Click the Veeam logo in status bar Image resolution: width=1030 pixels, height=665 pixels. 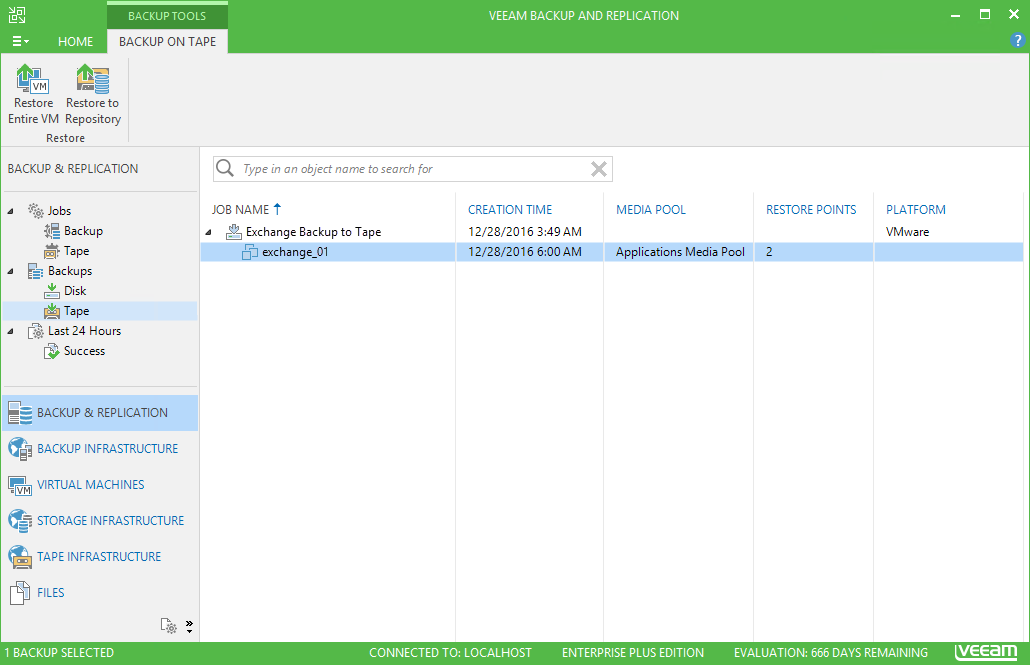[x=986, y=651]
